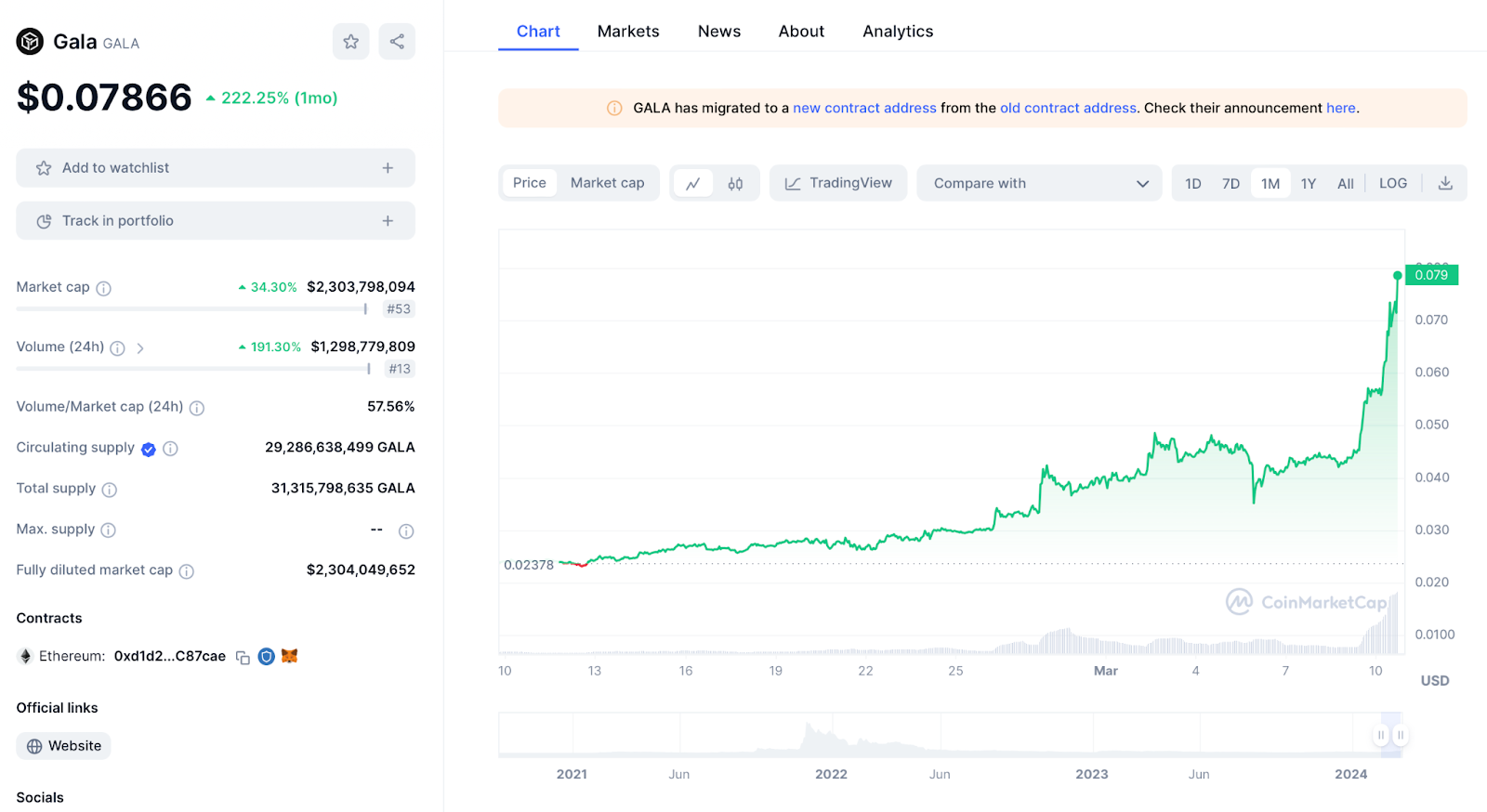1487x812 pixels.
Task: Open the old contract address link
Action: 1068,108
